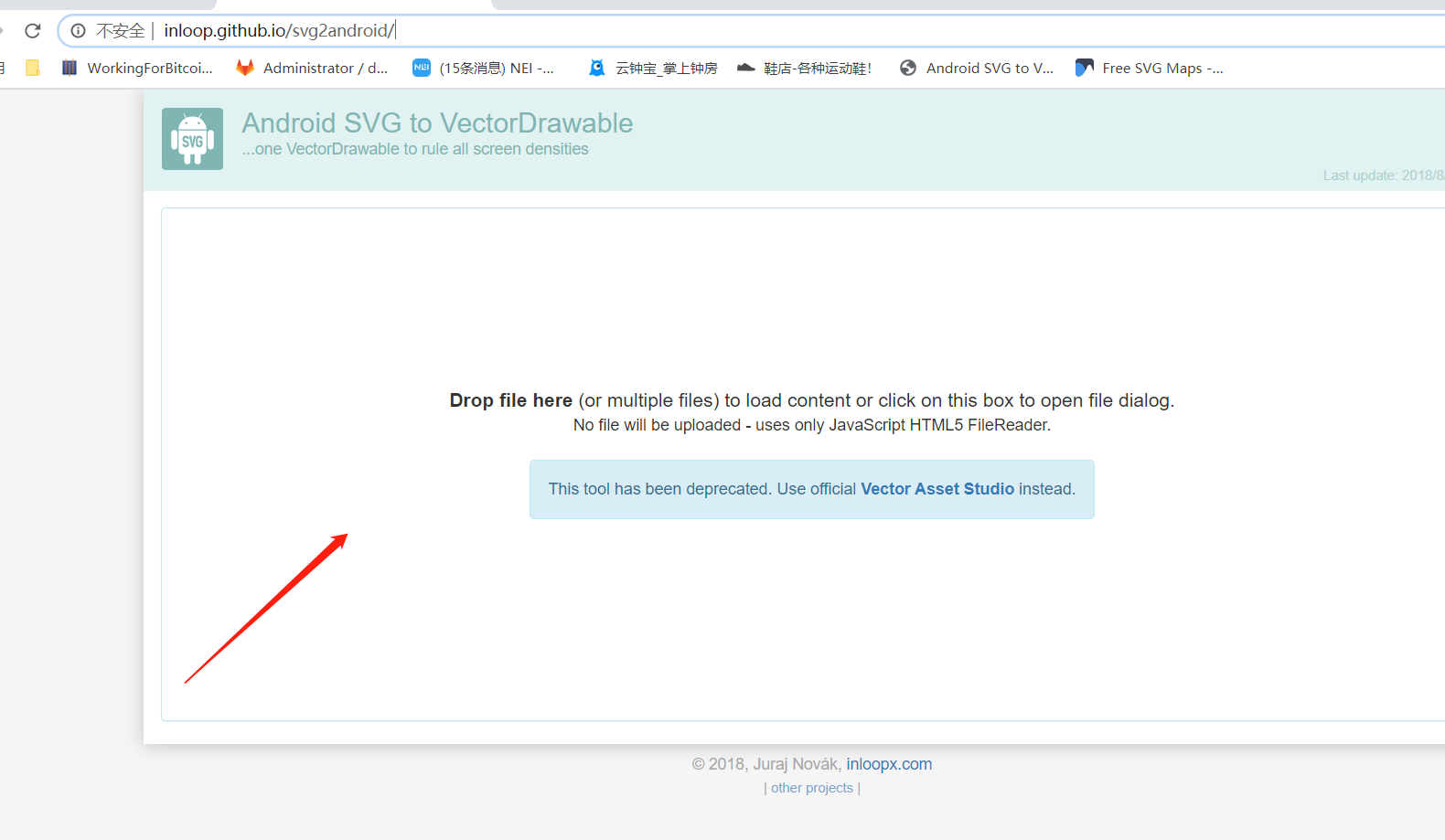Click the 'Android SVG to VectorDrawable' page title
Image resolution: width=1445 pixels, height=840 pixels.
point(437,122)
